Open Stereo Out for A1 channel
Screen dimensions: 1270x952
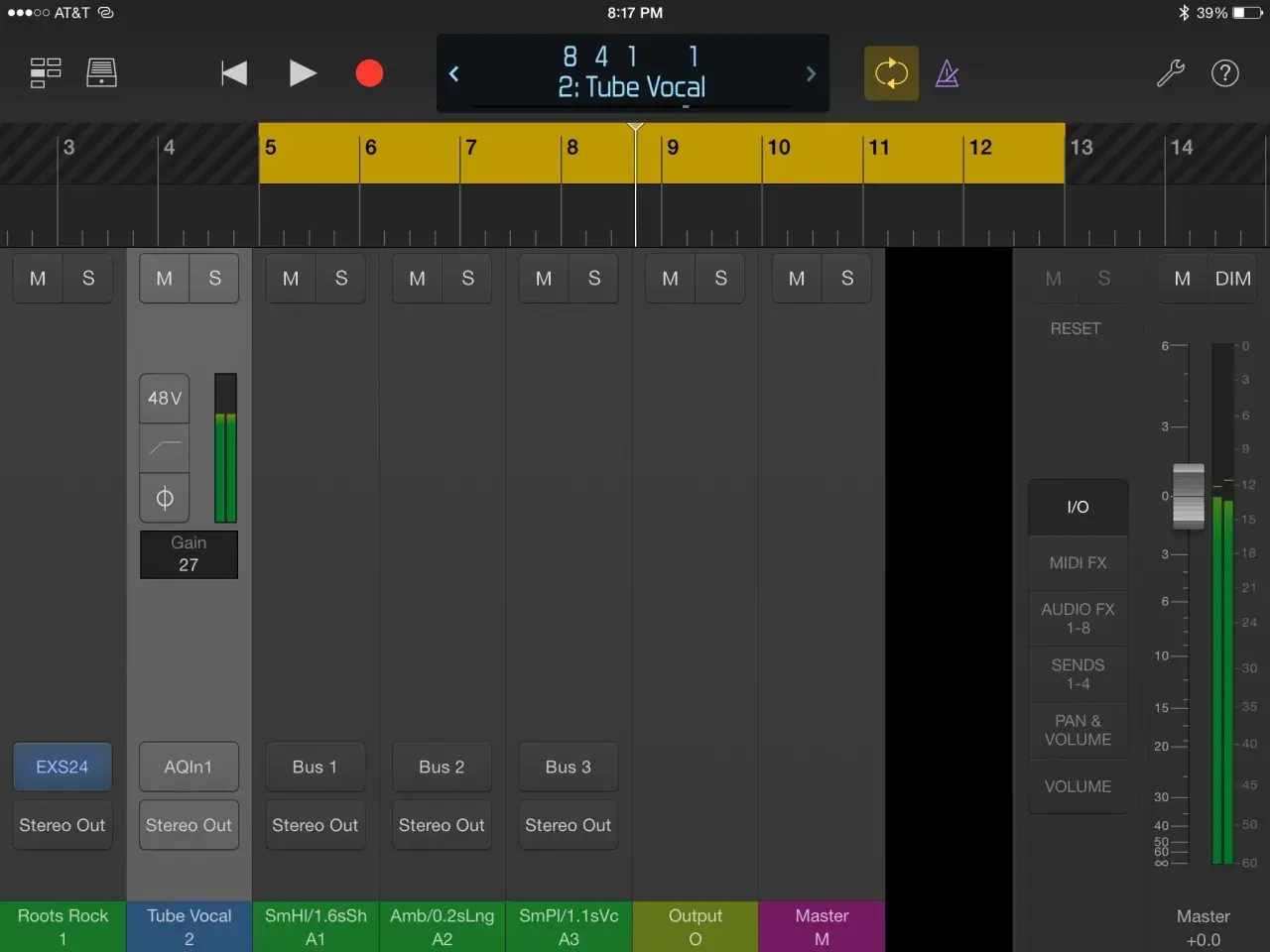click(x=316, y=825)
